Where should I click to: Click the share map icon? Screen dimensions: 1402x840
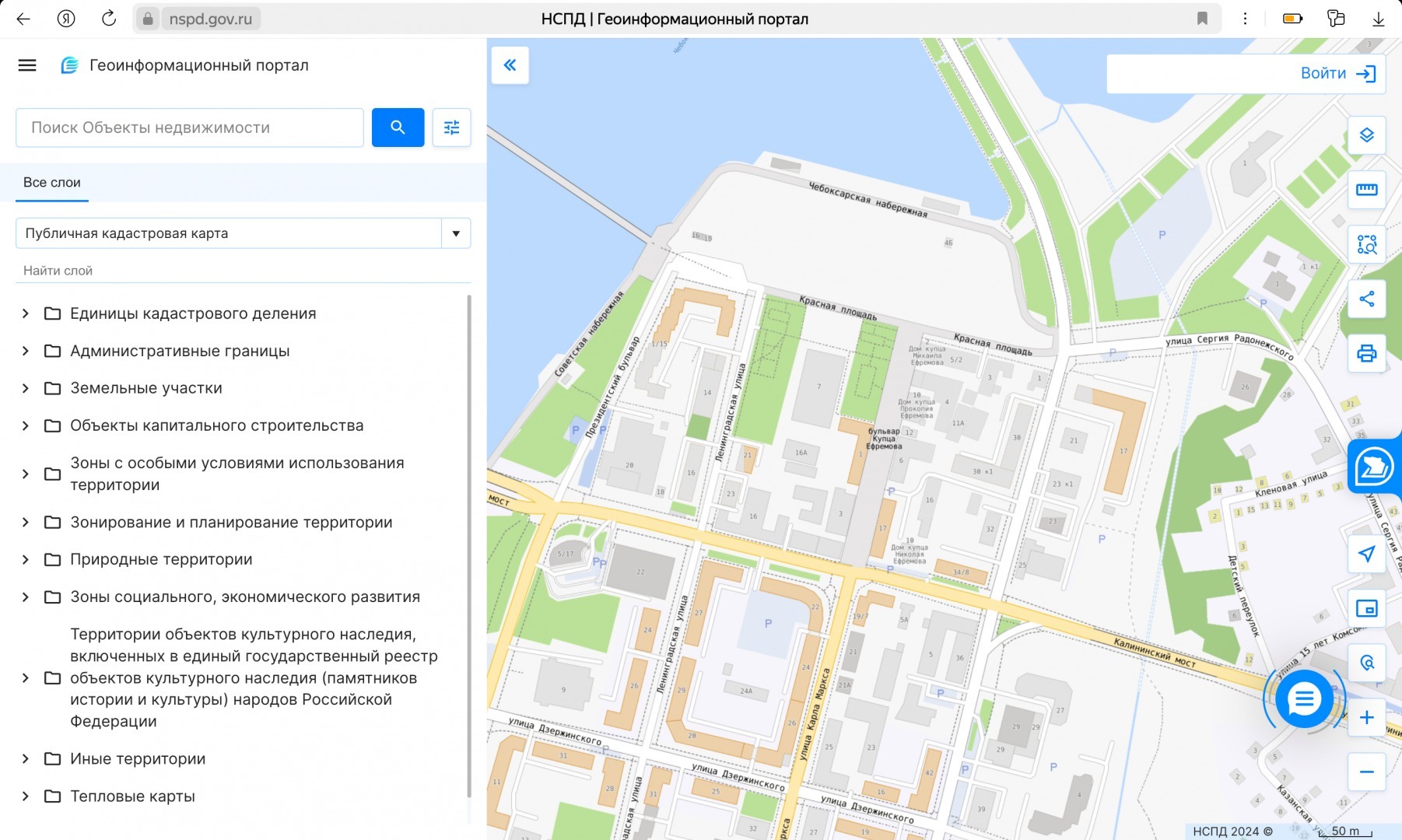point(1366,299)
